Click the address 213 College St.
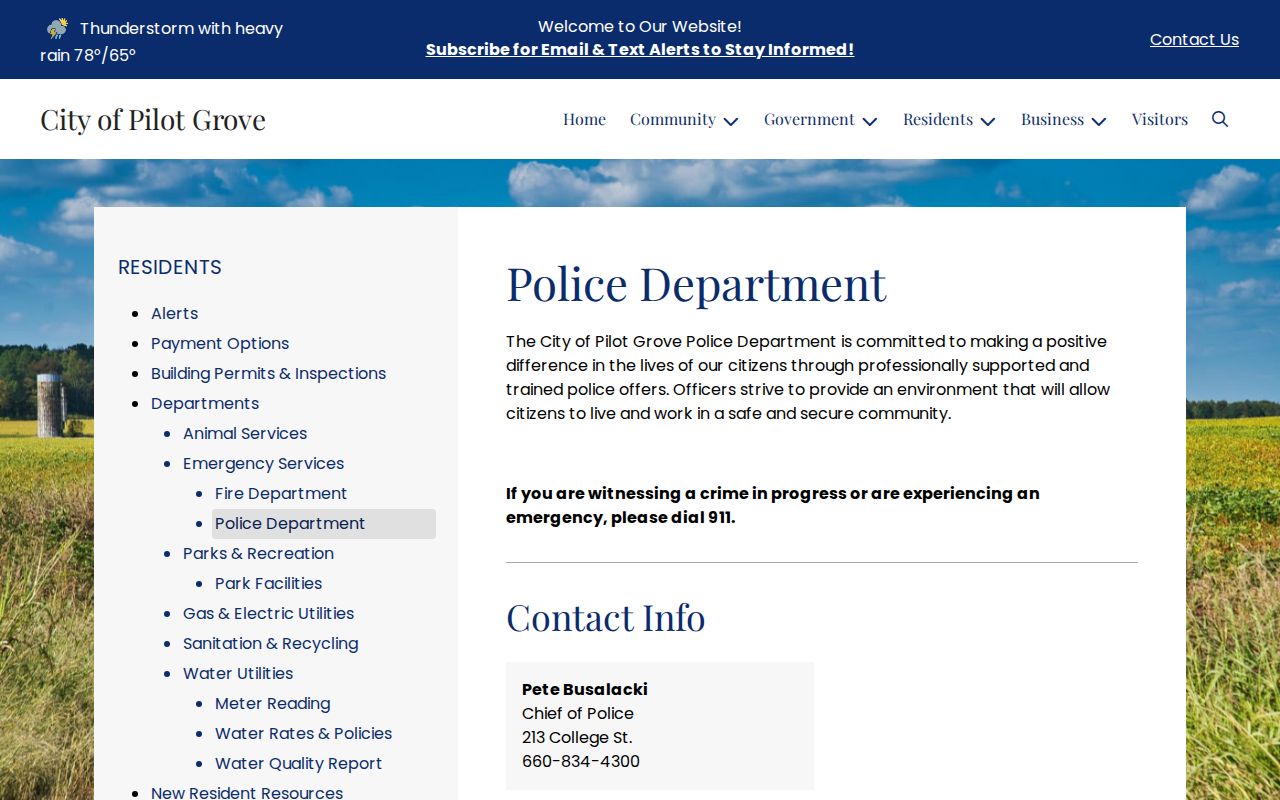This screenshot has width=1280, height=800. (x=577, y=737)
